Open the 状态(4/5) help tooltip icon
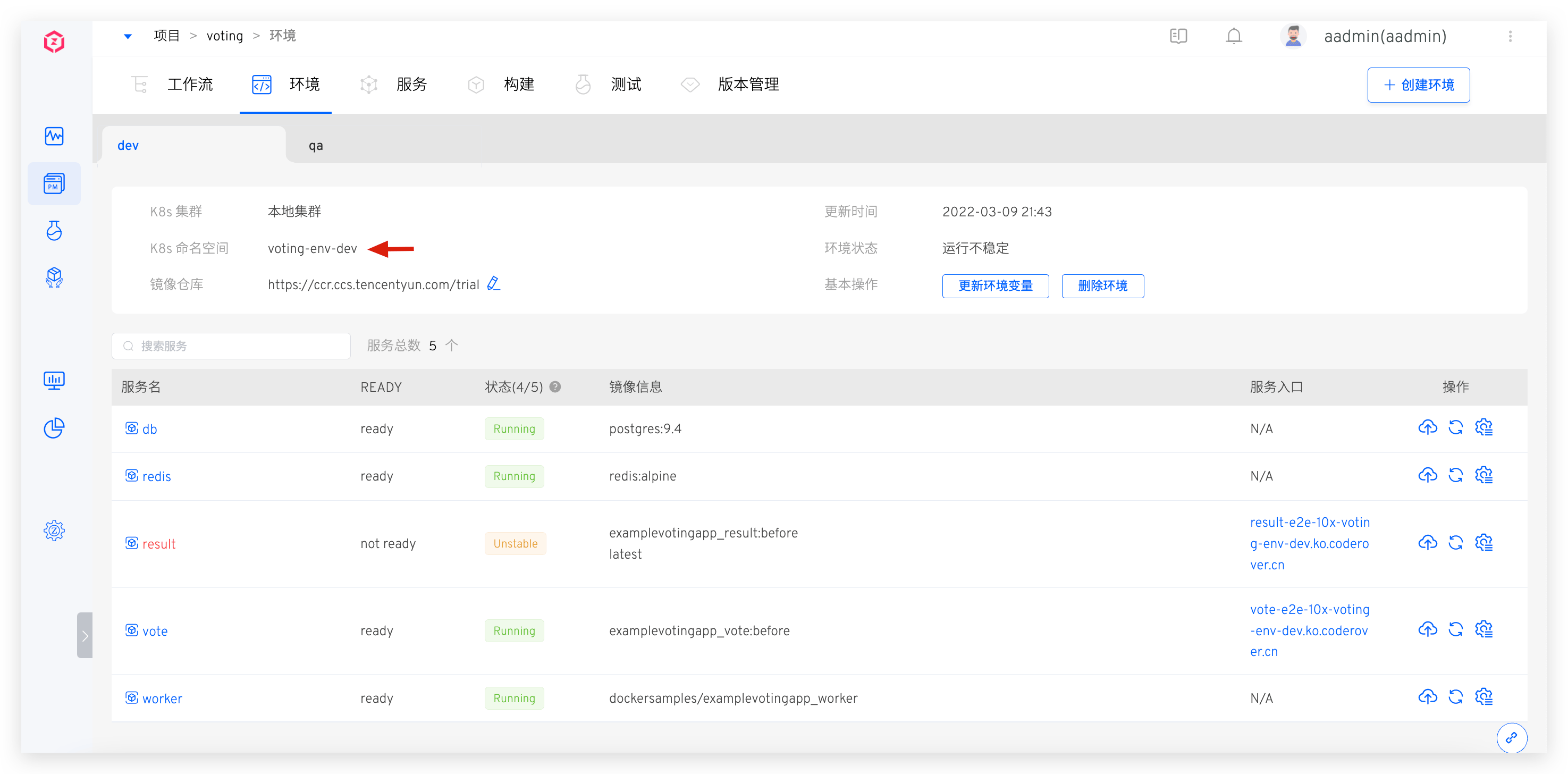Viewport: 1568px width, 774px height. tap(555, 386)
